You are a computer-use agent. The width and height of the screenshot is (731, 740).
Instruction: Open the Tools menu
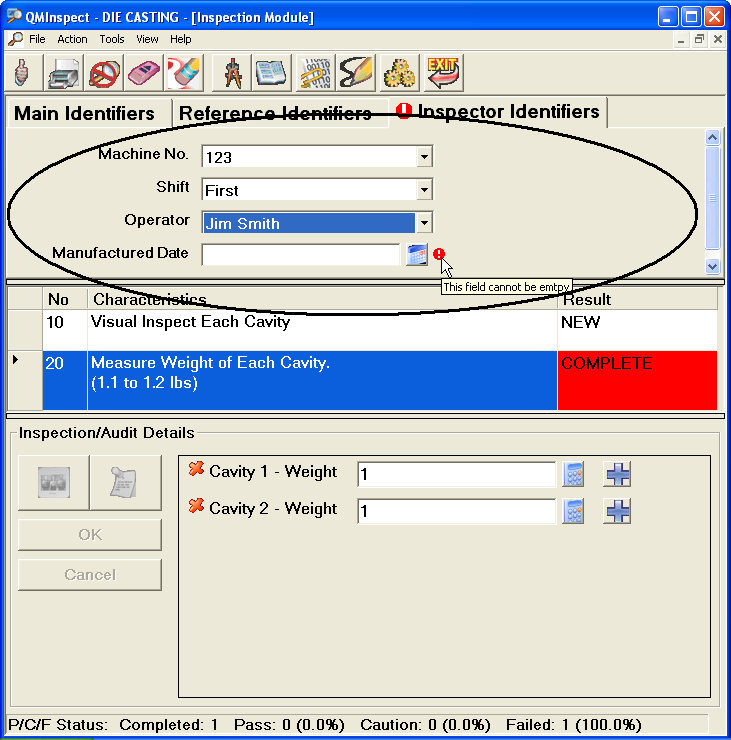click(112, 39)
